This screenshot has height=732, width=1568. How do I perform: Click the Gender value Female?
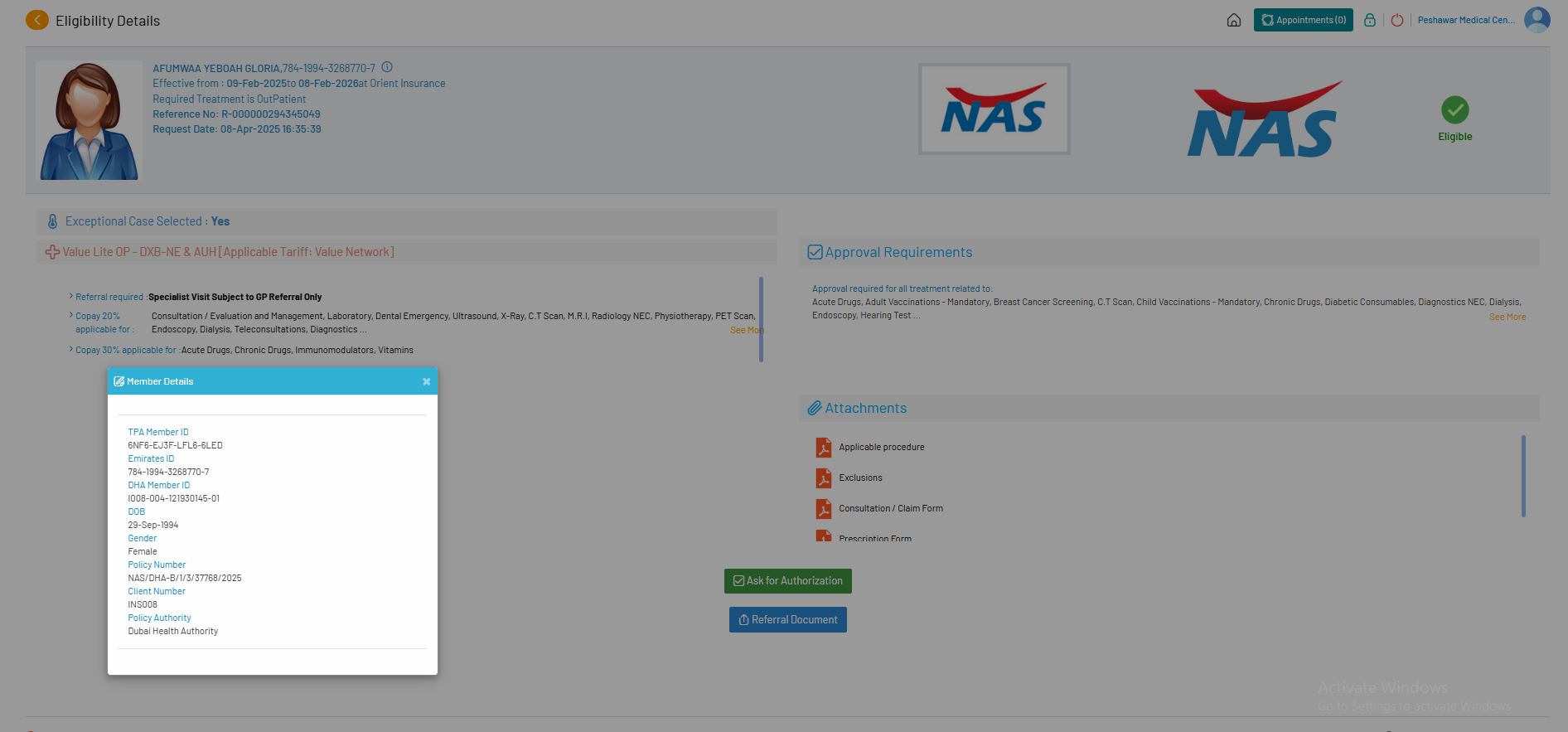pyautogui.click(x=143, y=551)
